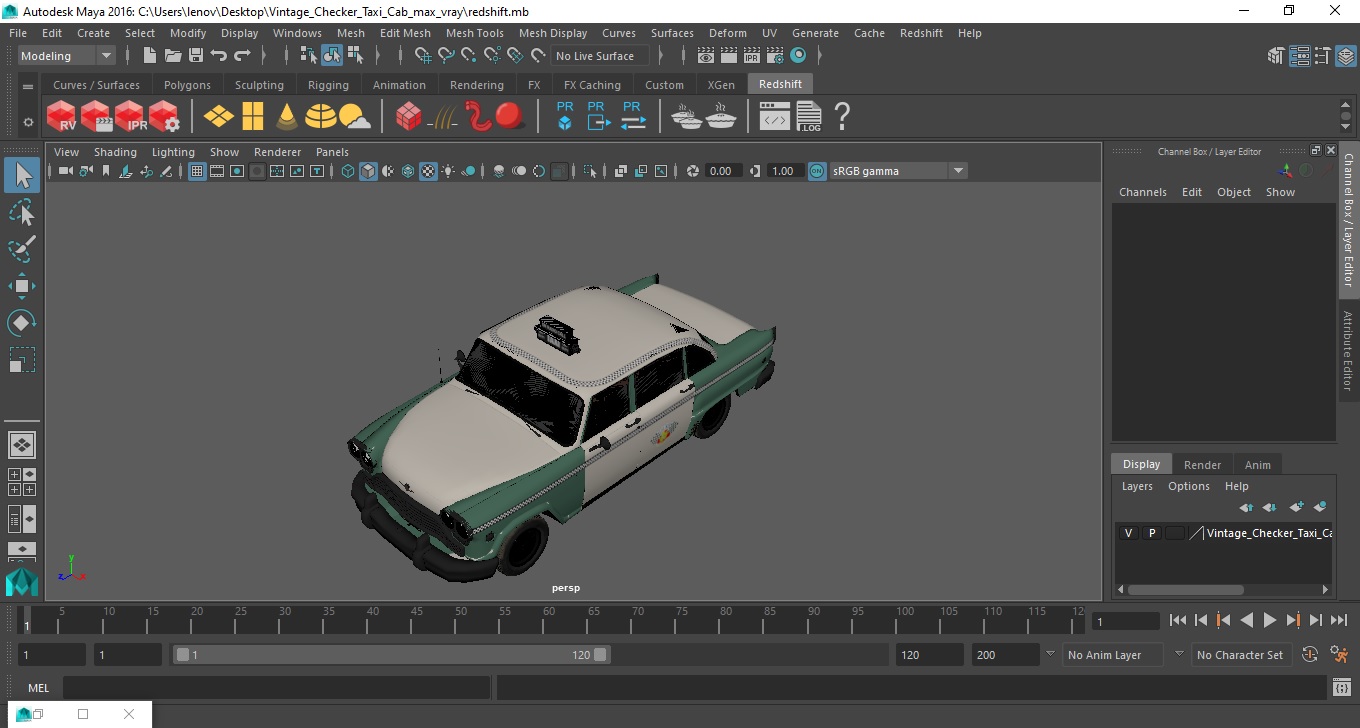The width and height of the screenshot is (1360, 728).
Task: Open the Redshift Render View (RV) icon
Action: (x=62, y=116)
